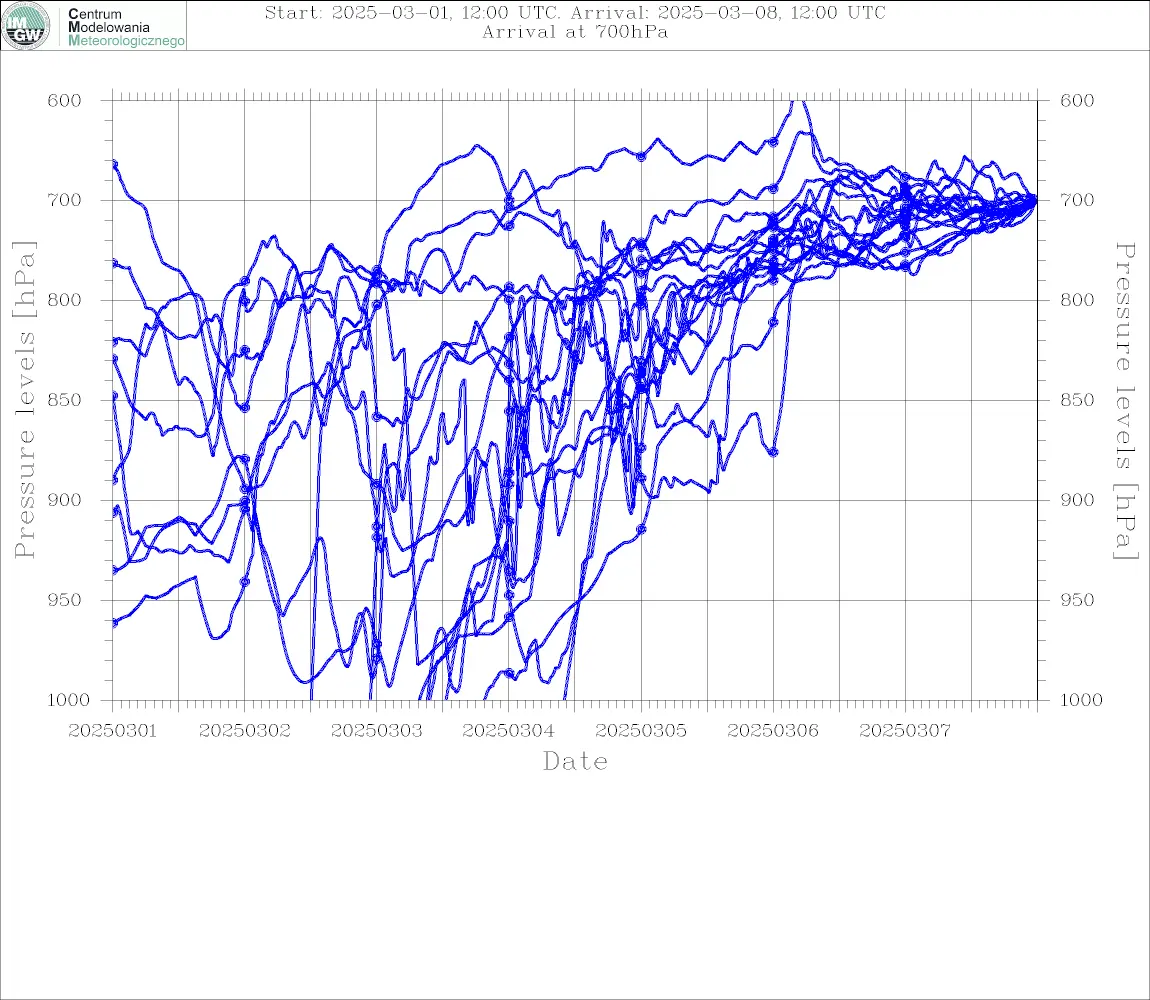Click the right axis label 800
1150x1000 pixels.
pos(1077,300)
